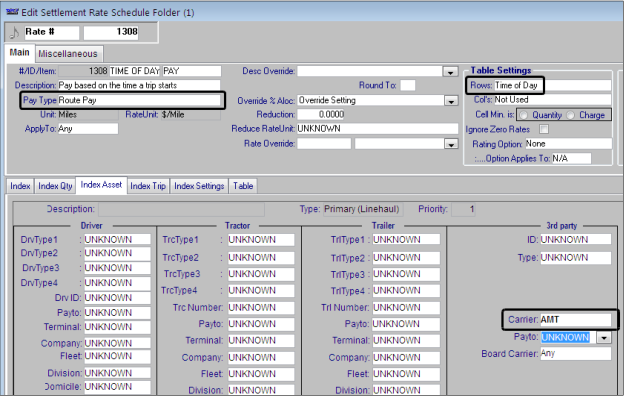Click the Priority field
This screenshot has height=396, width=625.
click(463, 209)
